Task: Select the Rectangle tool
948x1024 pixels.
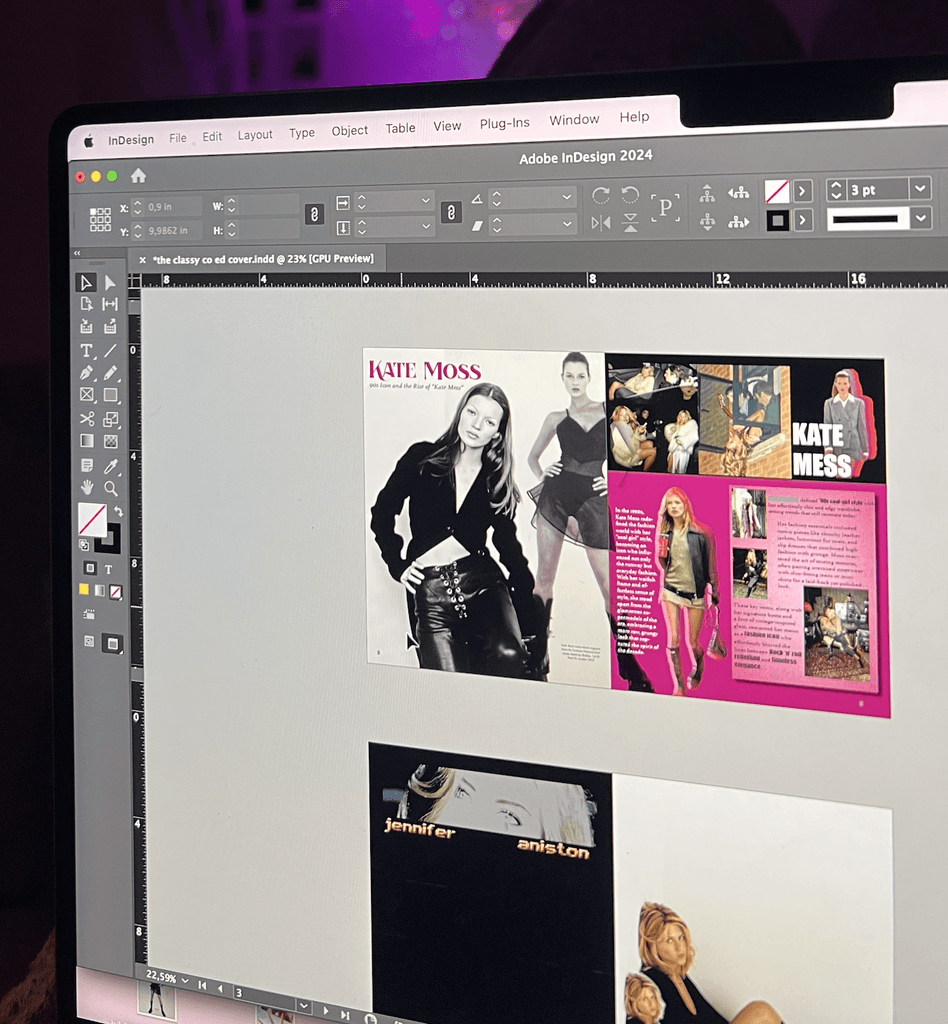Action: coord(110,394)
